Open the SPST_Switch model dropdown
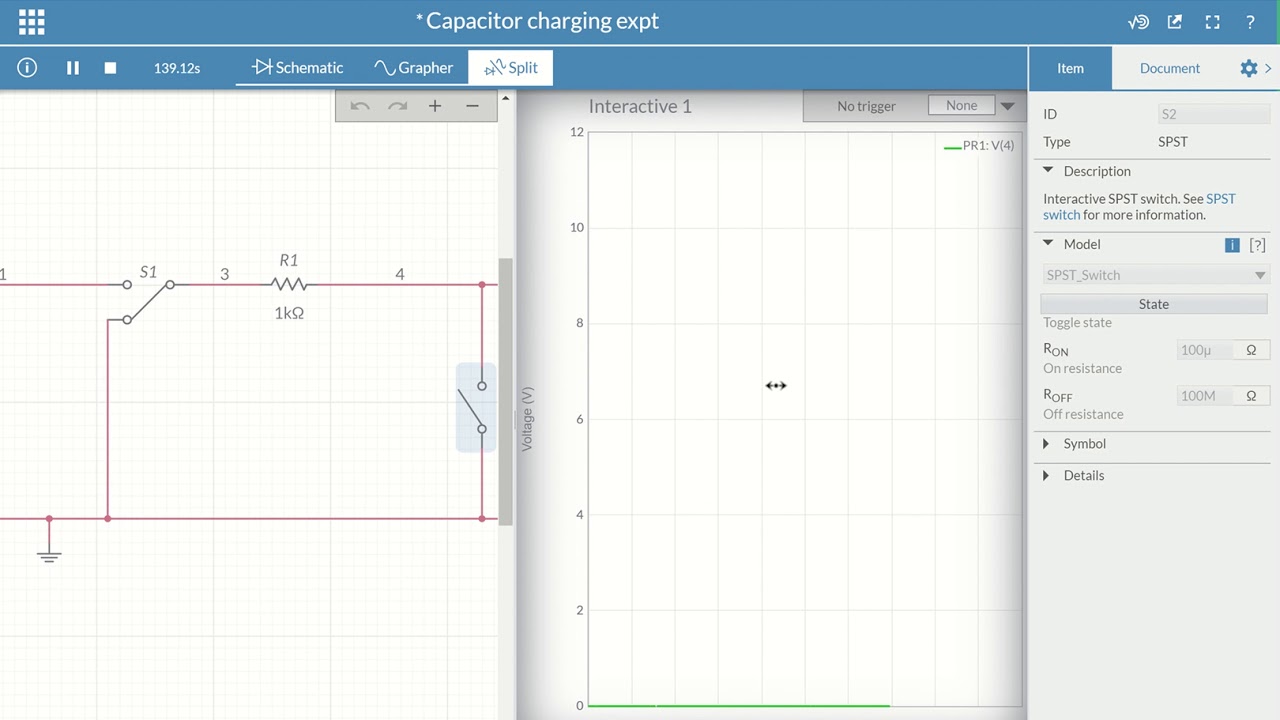 1155,275
